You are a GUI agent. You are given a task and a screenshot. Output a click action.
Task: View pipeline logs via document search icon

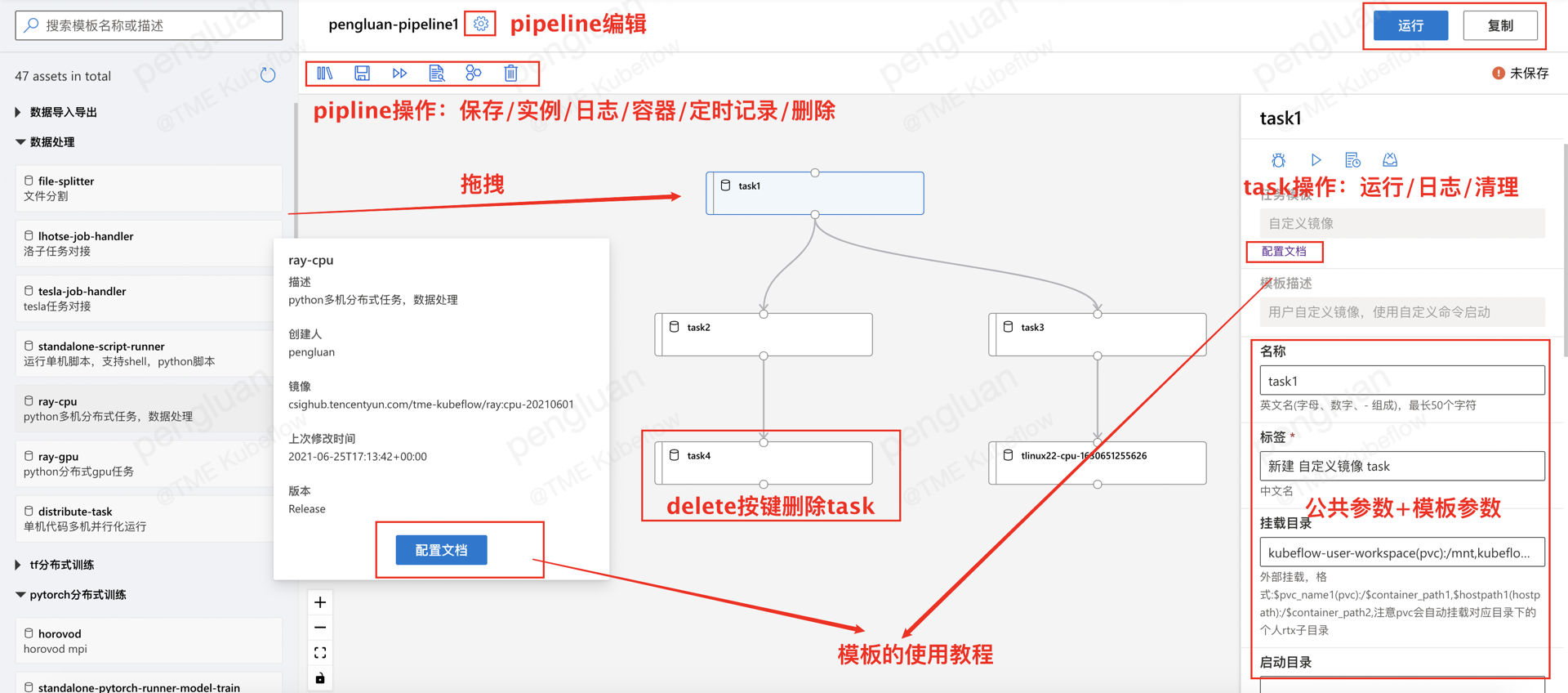437,74
